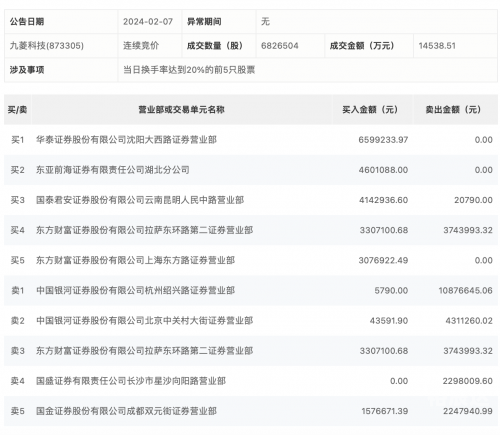
Task: Click the 0.00 sell amount in row 买2
Action: click(484, 170)
